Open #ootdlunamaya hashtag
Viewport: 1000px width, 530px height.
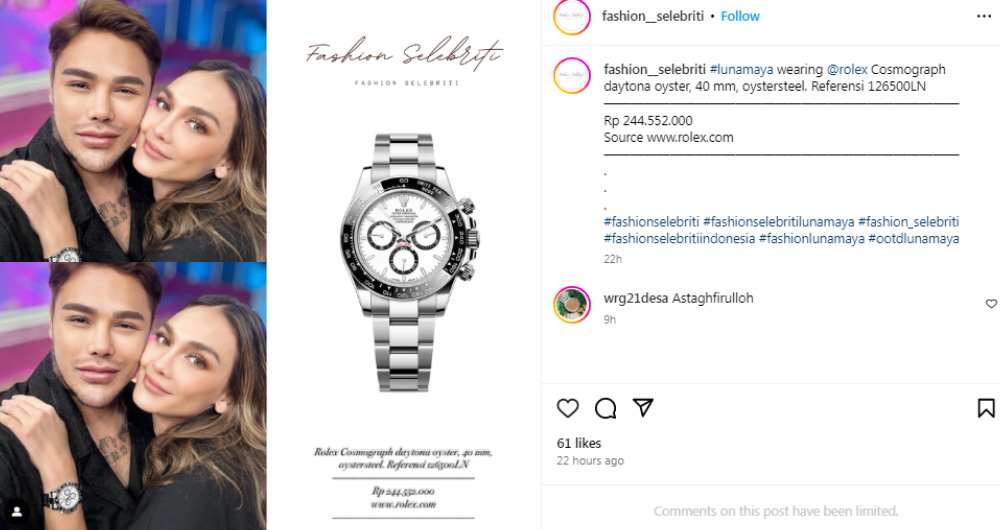(x=913, y=239)
